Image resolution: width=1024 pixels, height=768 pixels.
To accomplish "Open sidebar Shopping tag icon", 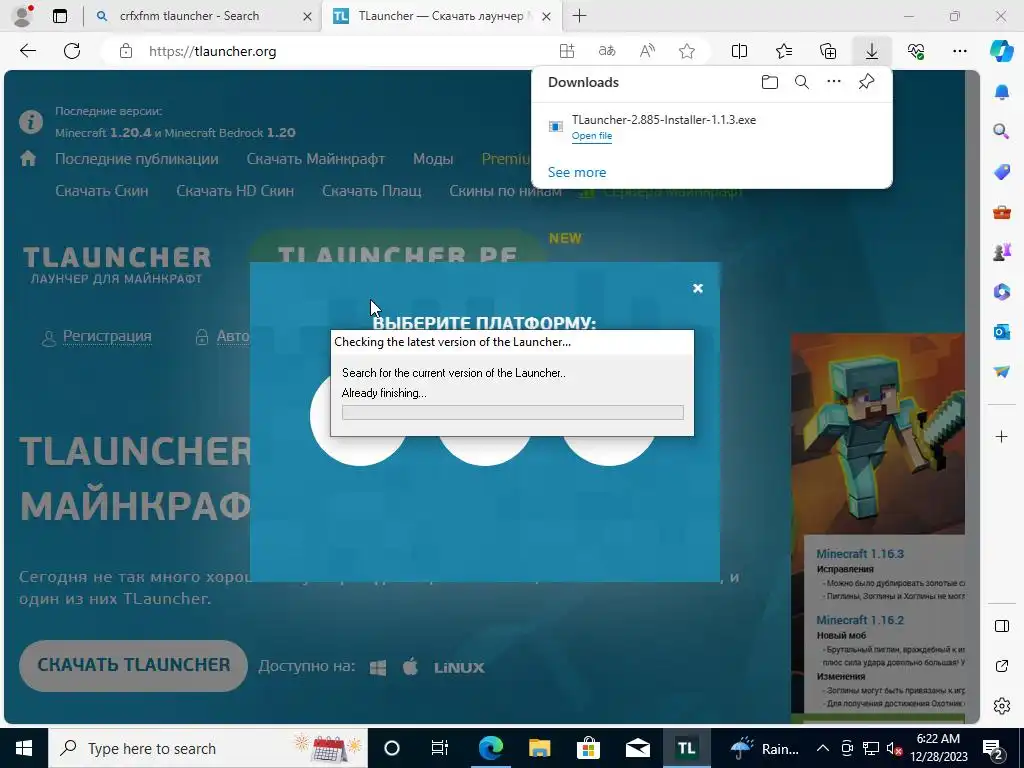I will point(1002,172).
